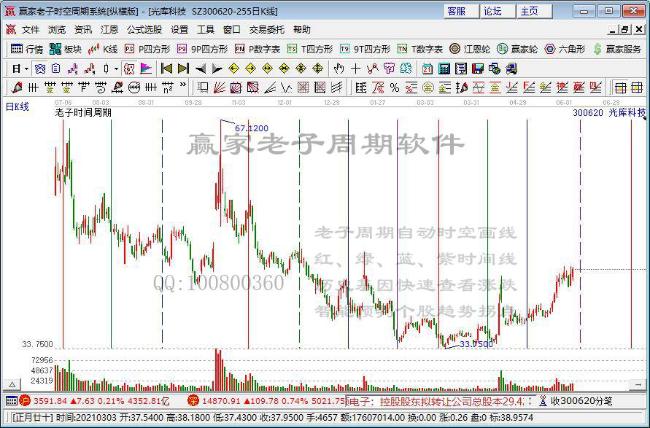Jump to first bar with skip-start icon
The image size is (650, 428).
click(167, 69)
